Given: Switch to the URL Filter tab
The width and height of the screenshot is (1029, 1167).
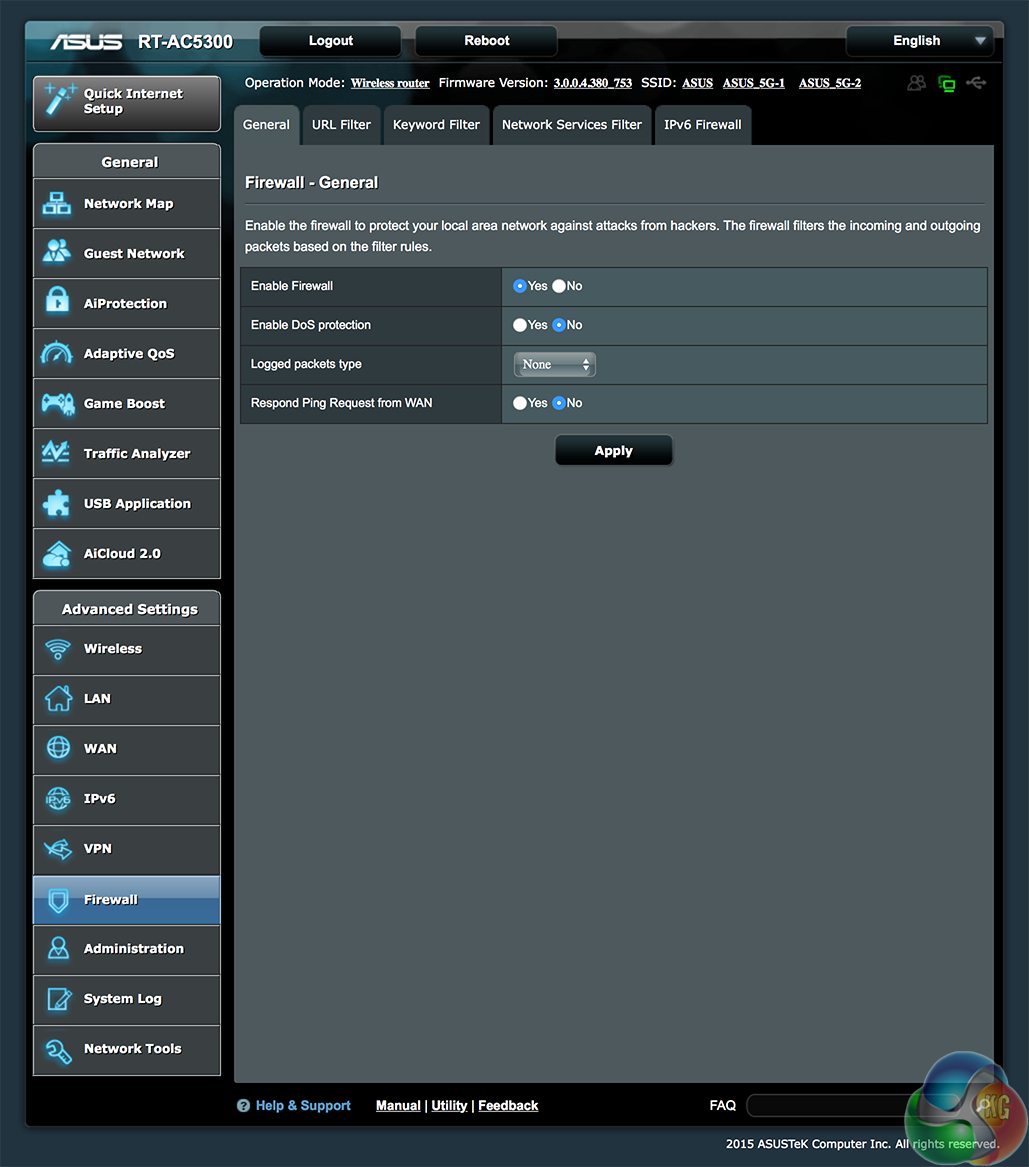Looking at the screenshot, I should [x=342, y=125].
